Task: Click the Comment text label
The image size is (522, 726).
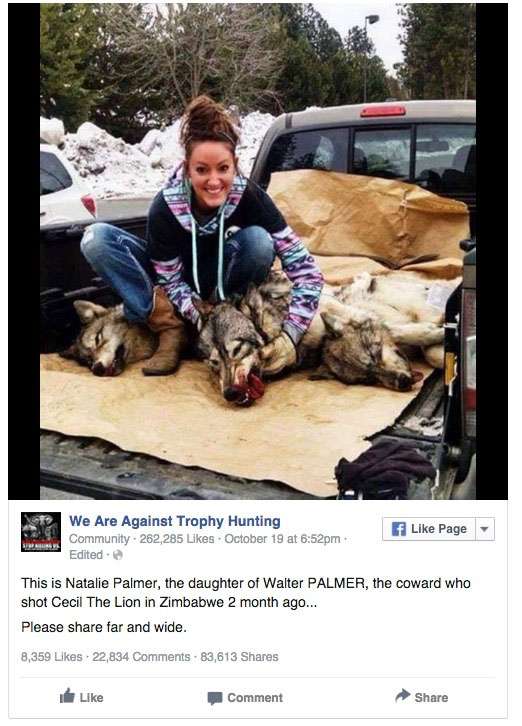Action: [255, 698]
